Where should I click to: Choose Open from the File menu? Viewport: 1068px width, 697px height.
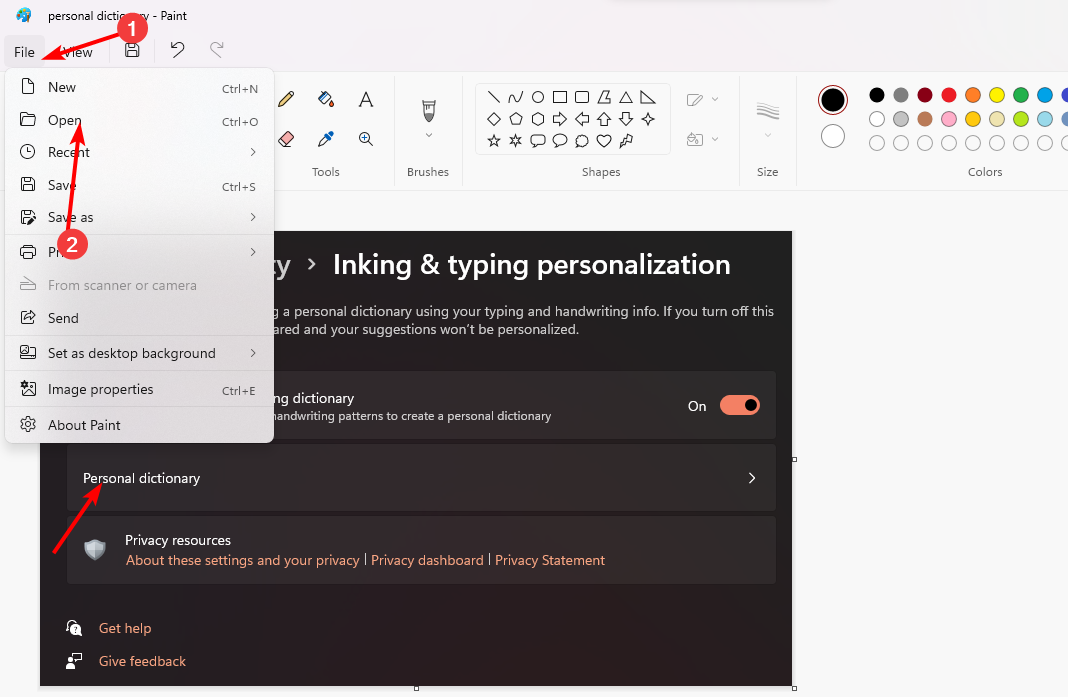coord(140,121)
